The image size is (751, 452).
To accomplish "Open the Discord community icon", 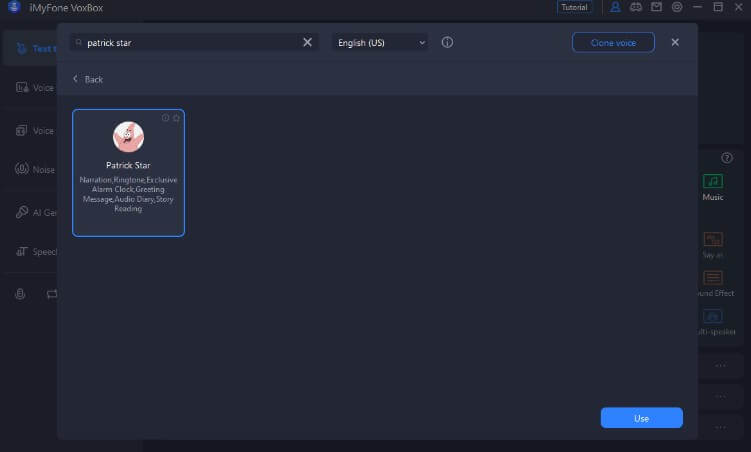I will [636, 7].
